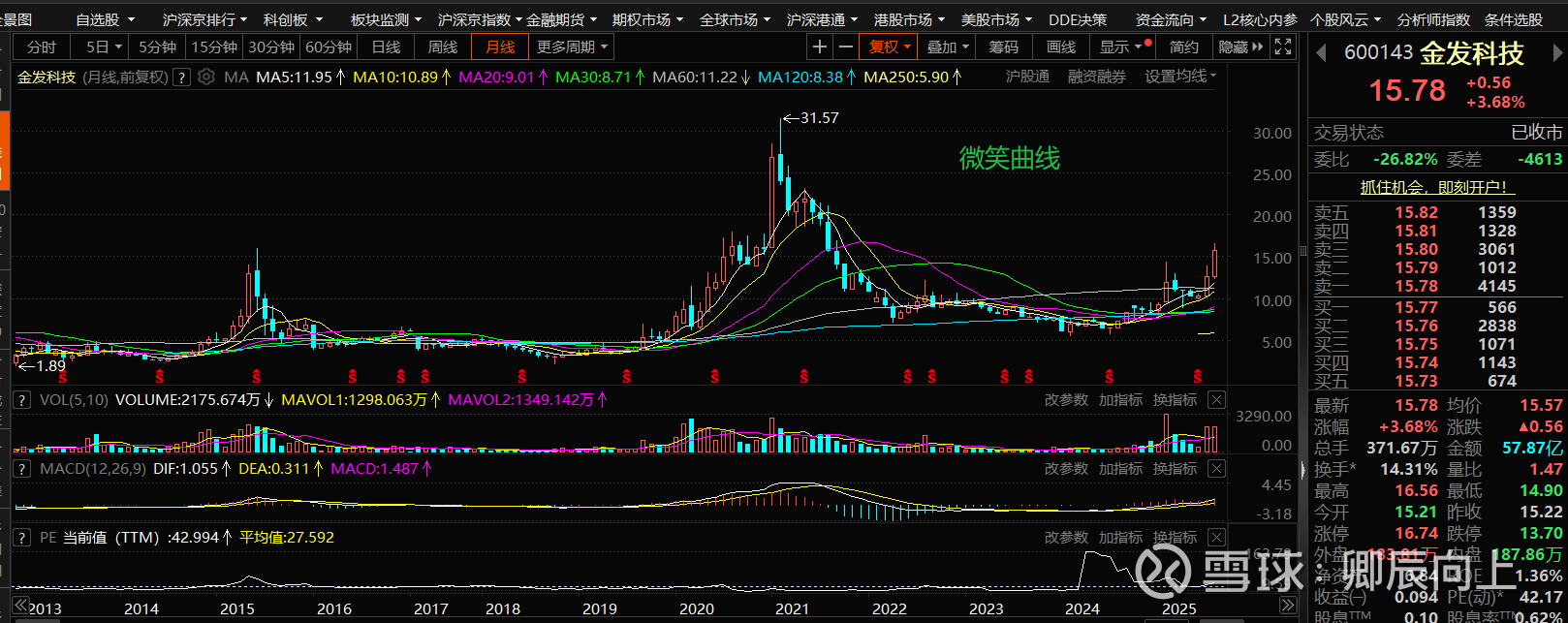Click the 2025 dividend marker icon
1568x623 pixels.
[1198, 376]
